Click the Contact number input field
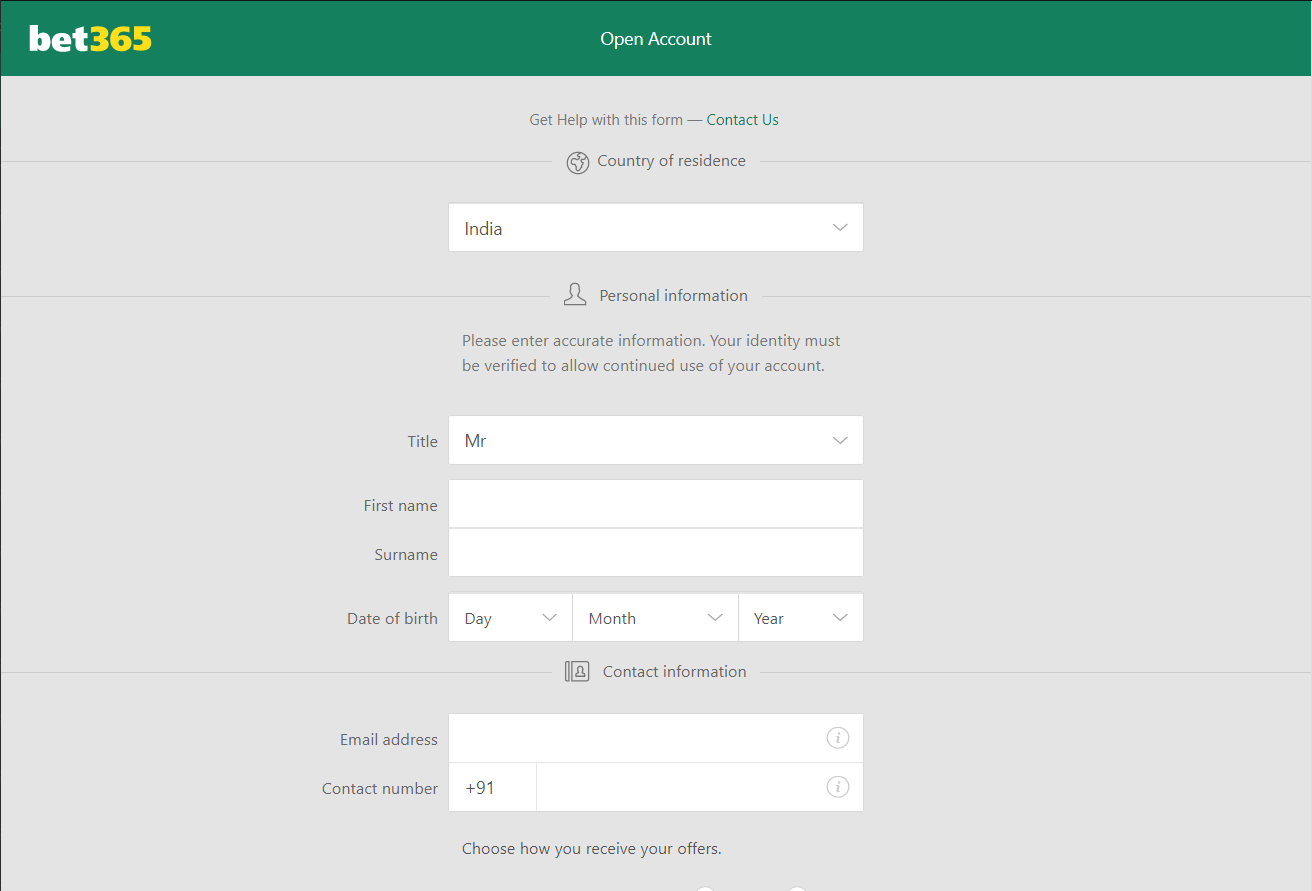Image resolution: width=1312 pixels, height=891 pixels. tap(690, 786)
